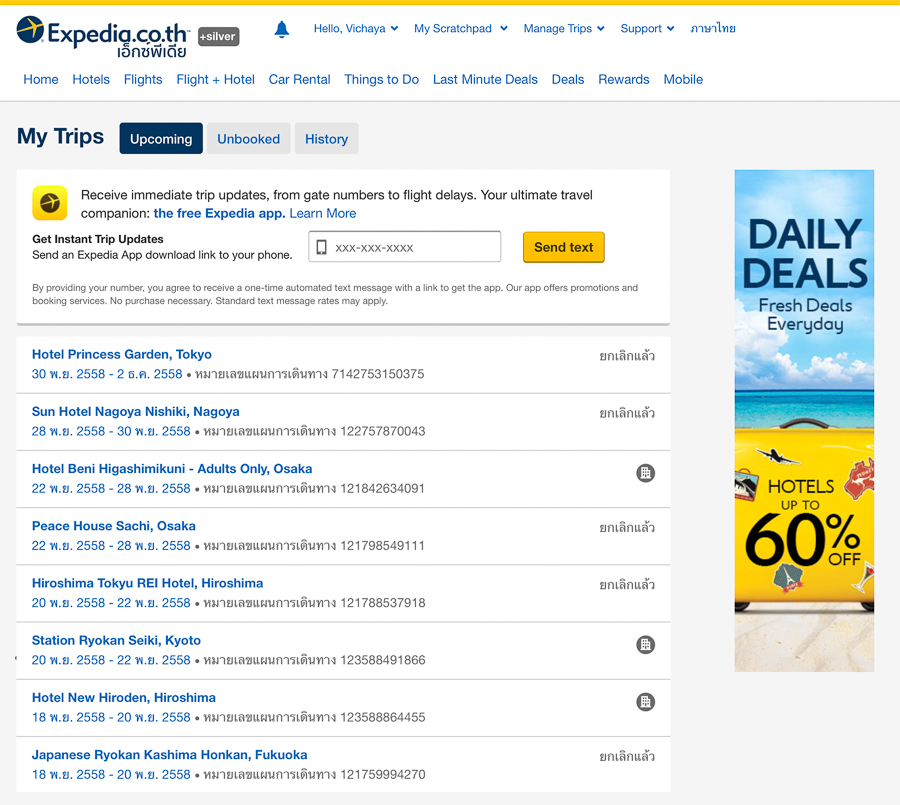Click the Daily Deals banner ad
Image resolution: width=900 pixels, height=805 pixels.
804,420
